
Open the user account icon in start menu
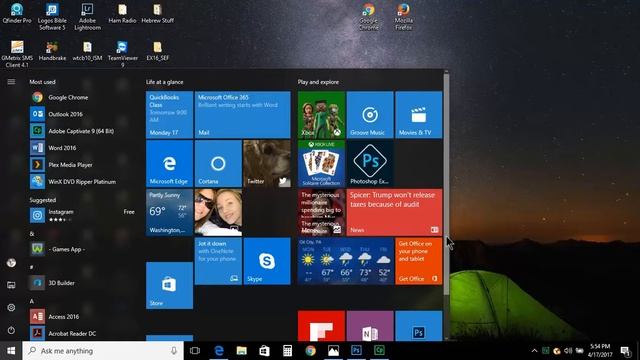[x=11, y=263]
